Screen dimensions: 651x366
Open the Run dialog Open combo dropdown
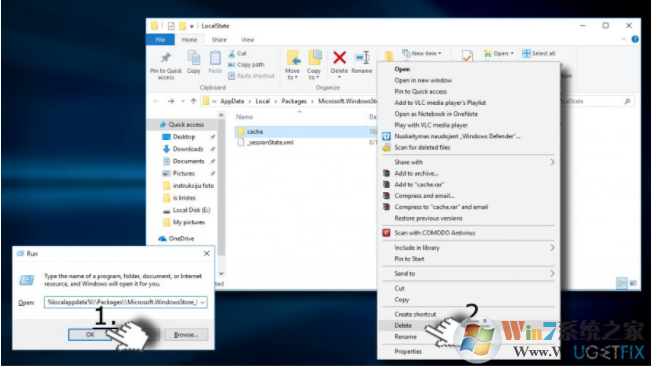click(203, 303)
